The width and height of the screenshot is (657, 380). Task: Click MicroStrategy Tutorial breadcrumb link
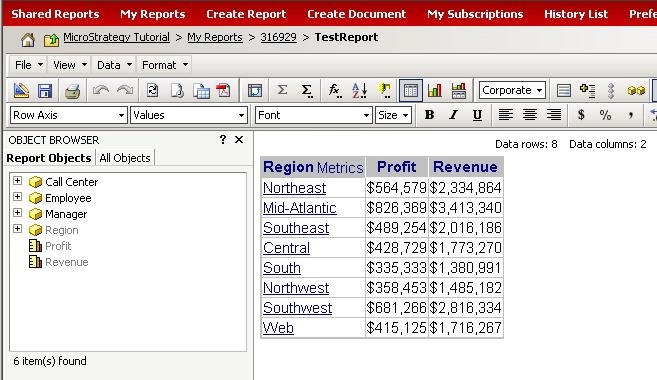point(116,37)
